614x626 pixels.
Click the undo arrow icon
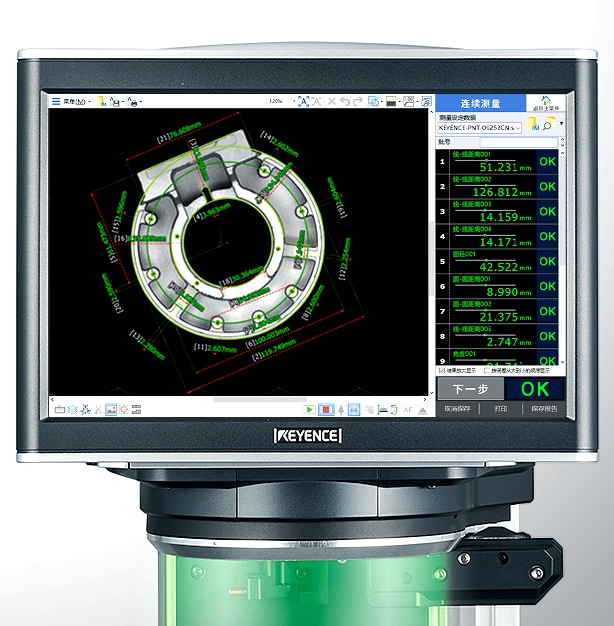click(x=345, y=102)
